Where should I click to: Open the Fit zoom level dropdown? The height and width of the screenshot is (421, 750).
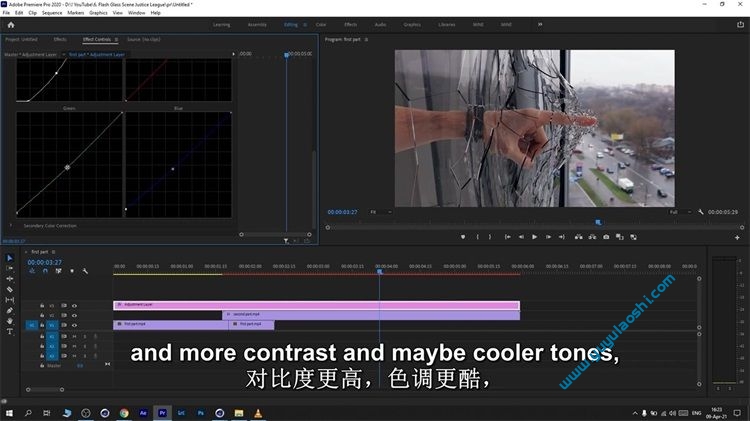click(x=381, y=212)
